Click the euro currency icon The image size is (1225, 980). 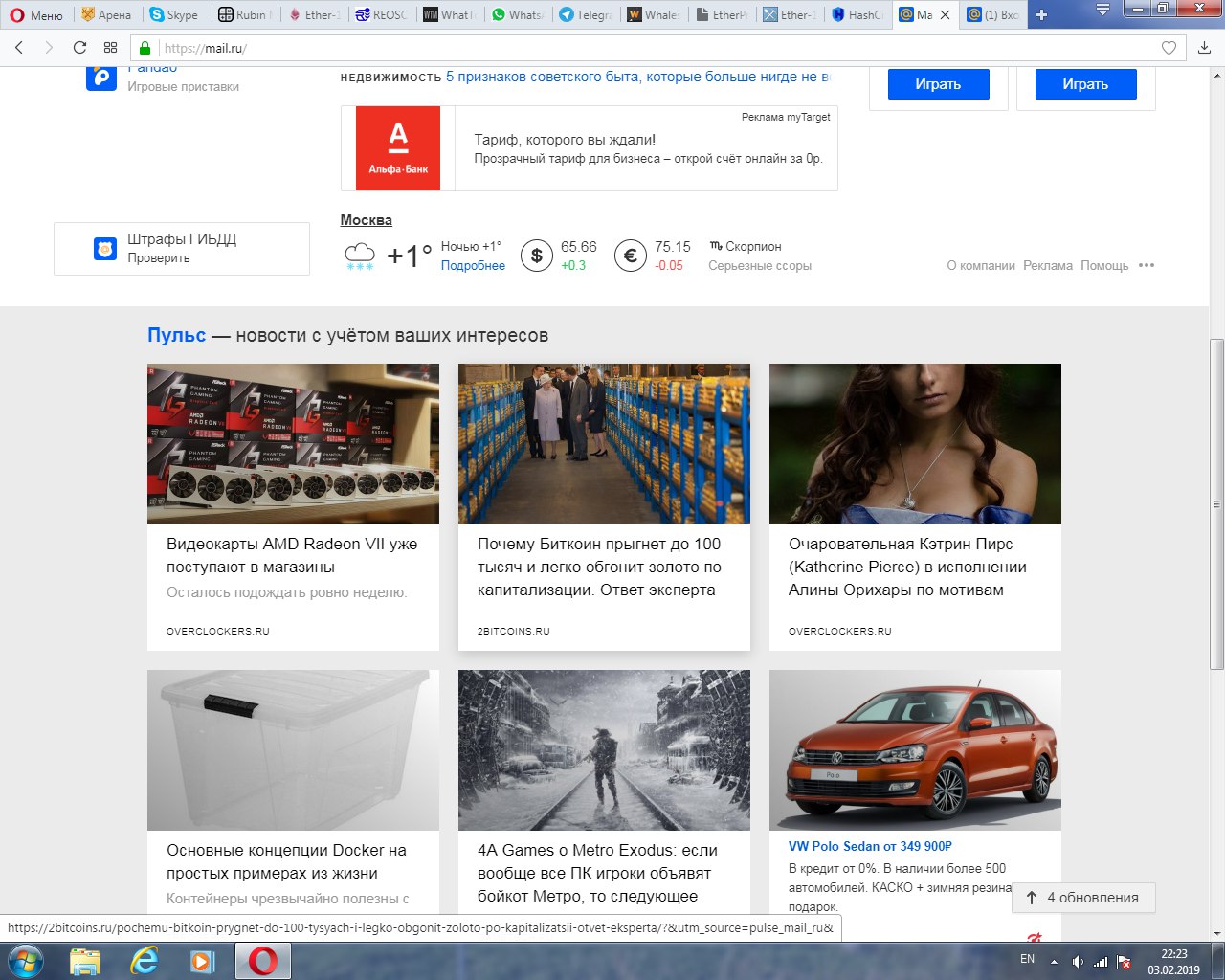tap(631, 256)
